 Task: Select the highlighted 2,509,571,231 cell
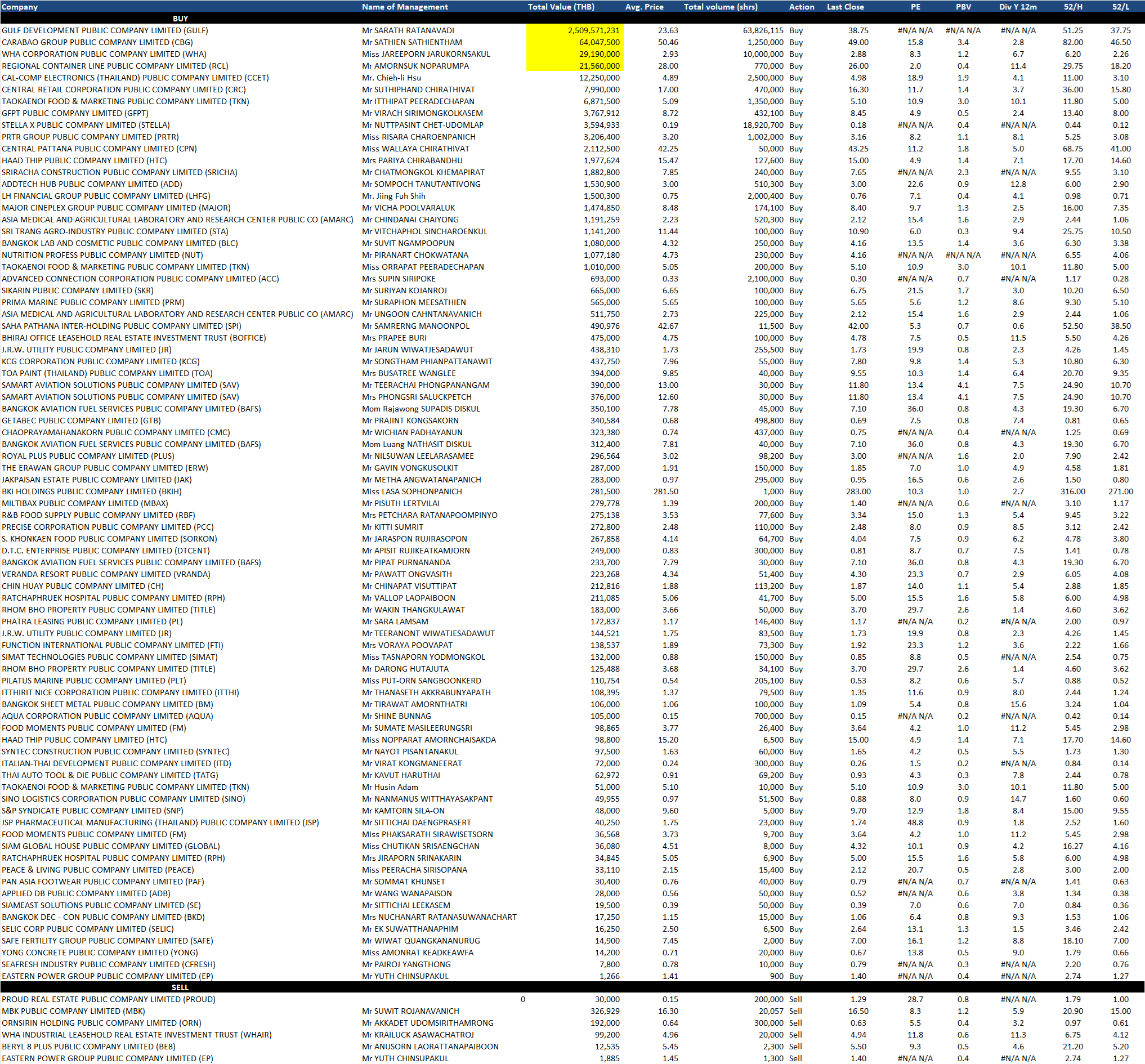[x=593, y=30]
